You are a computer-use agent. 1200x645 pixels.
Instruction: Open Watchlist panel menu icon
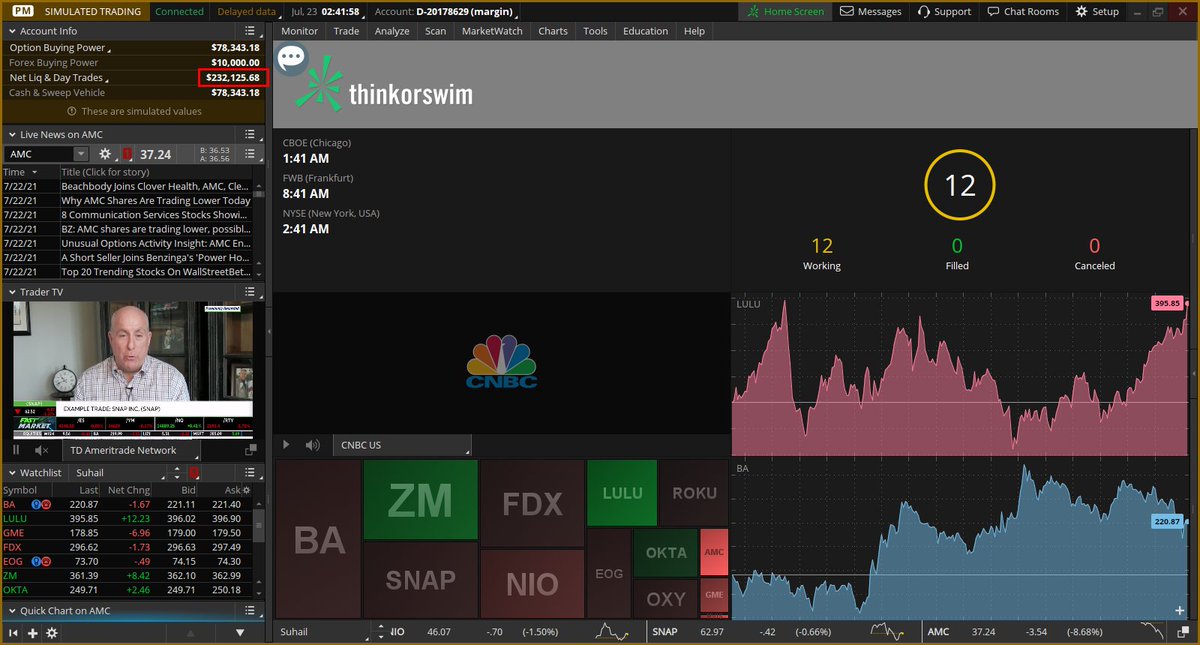pyautogui.click(x=251, y=472)
